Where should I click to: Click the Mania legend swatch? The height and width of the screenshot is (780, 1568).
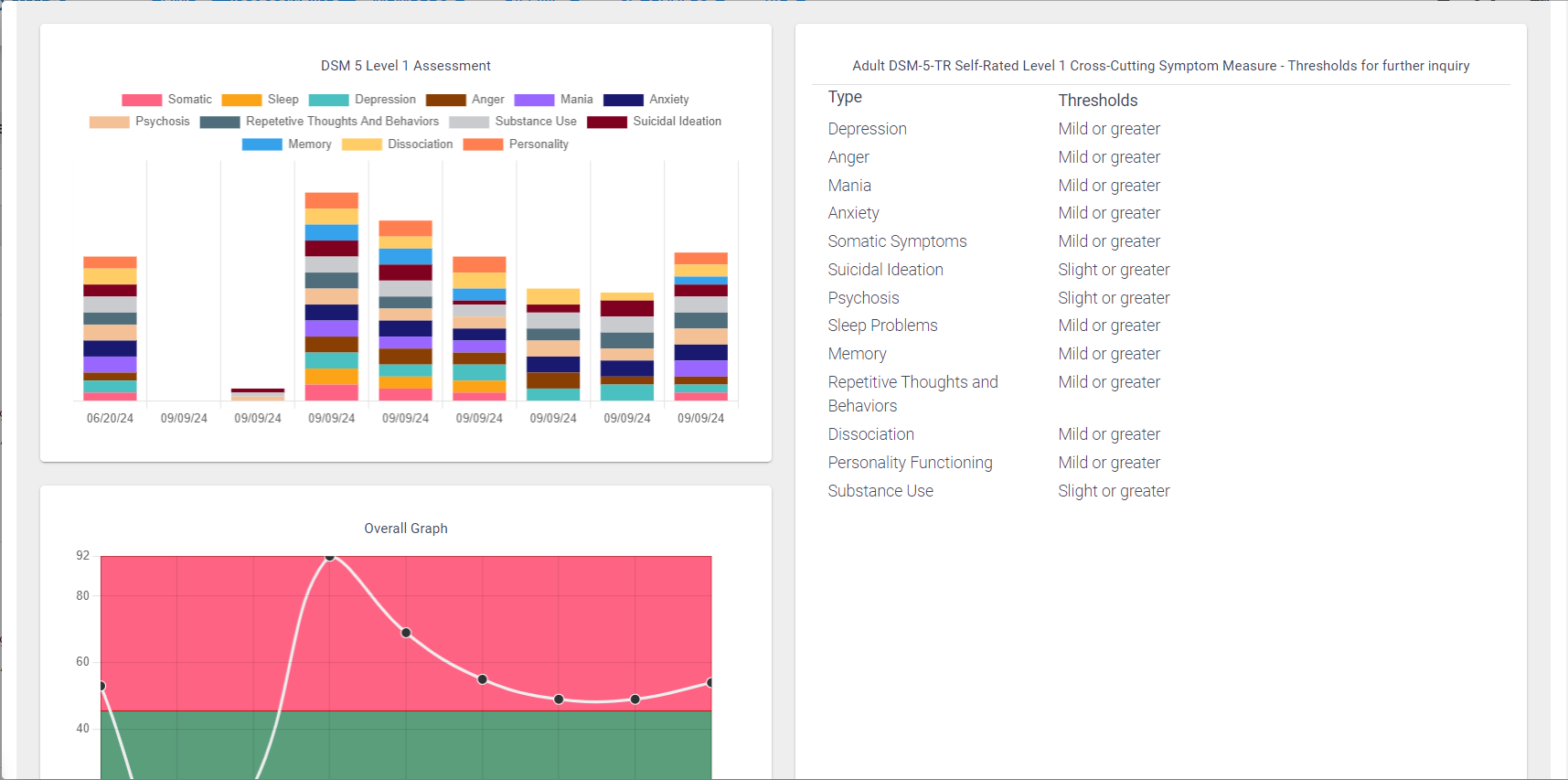pyautogui.click(x=534, y=100)
